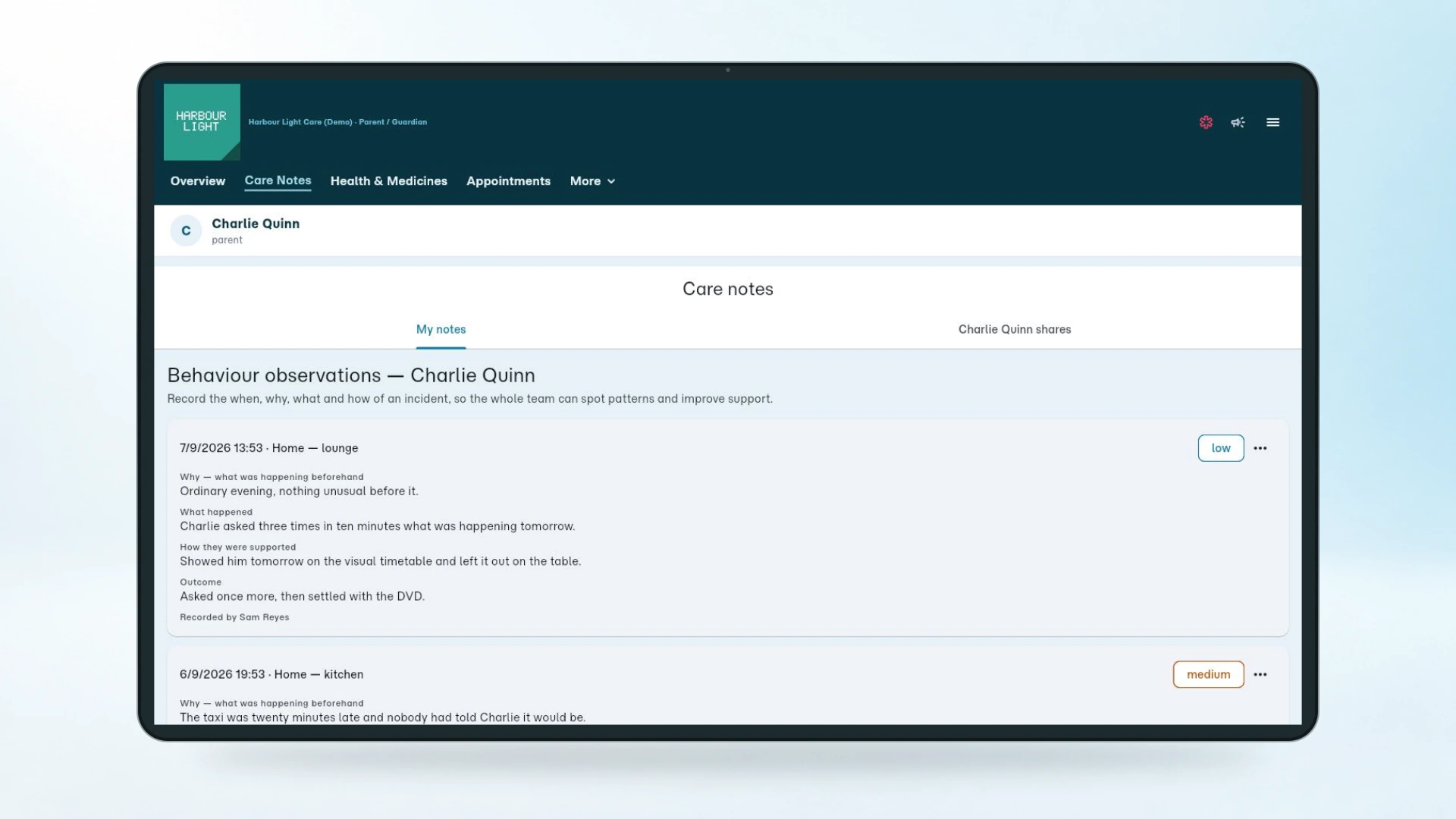Viewport: 1456px width, 819px height.
Task: Expand the More navigation dropdown
Action: (592, 181)
